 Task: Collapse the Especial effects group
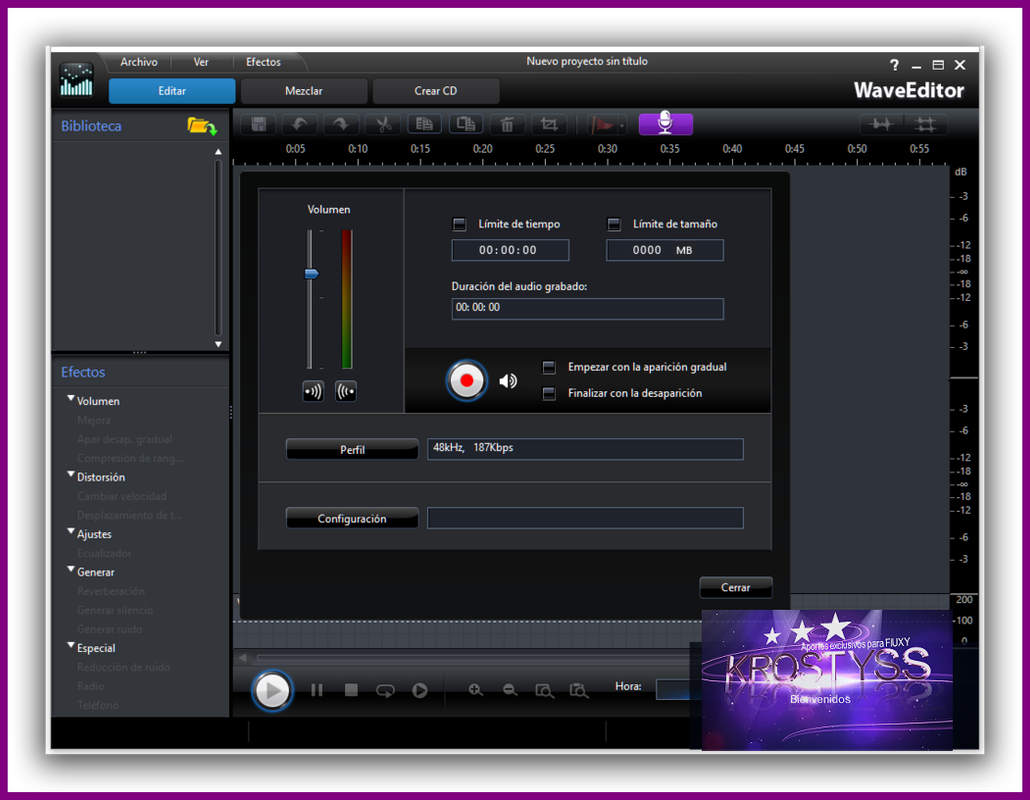[71, 645]
